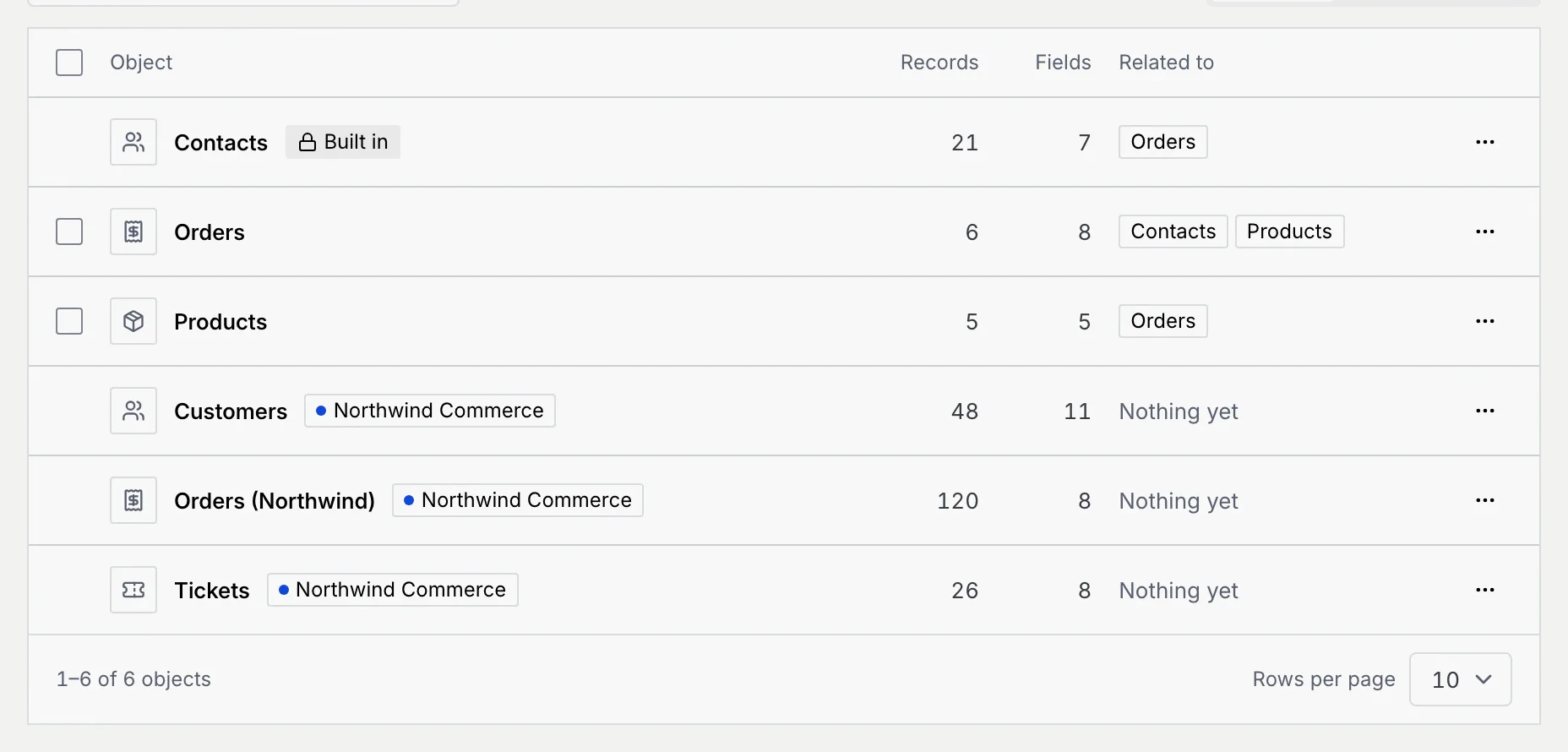Sort by the Fields column header

(x=1063, y=63)
